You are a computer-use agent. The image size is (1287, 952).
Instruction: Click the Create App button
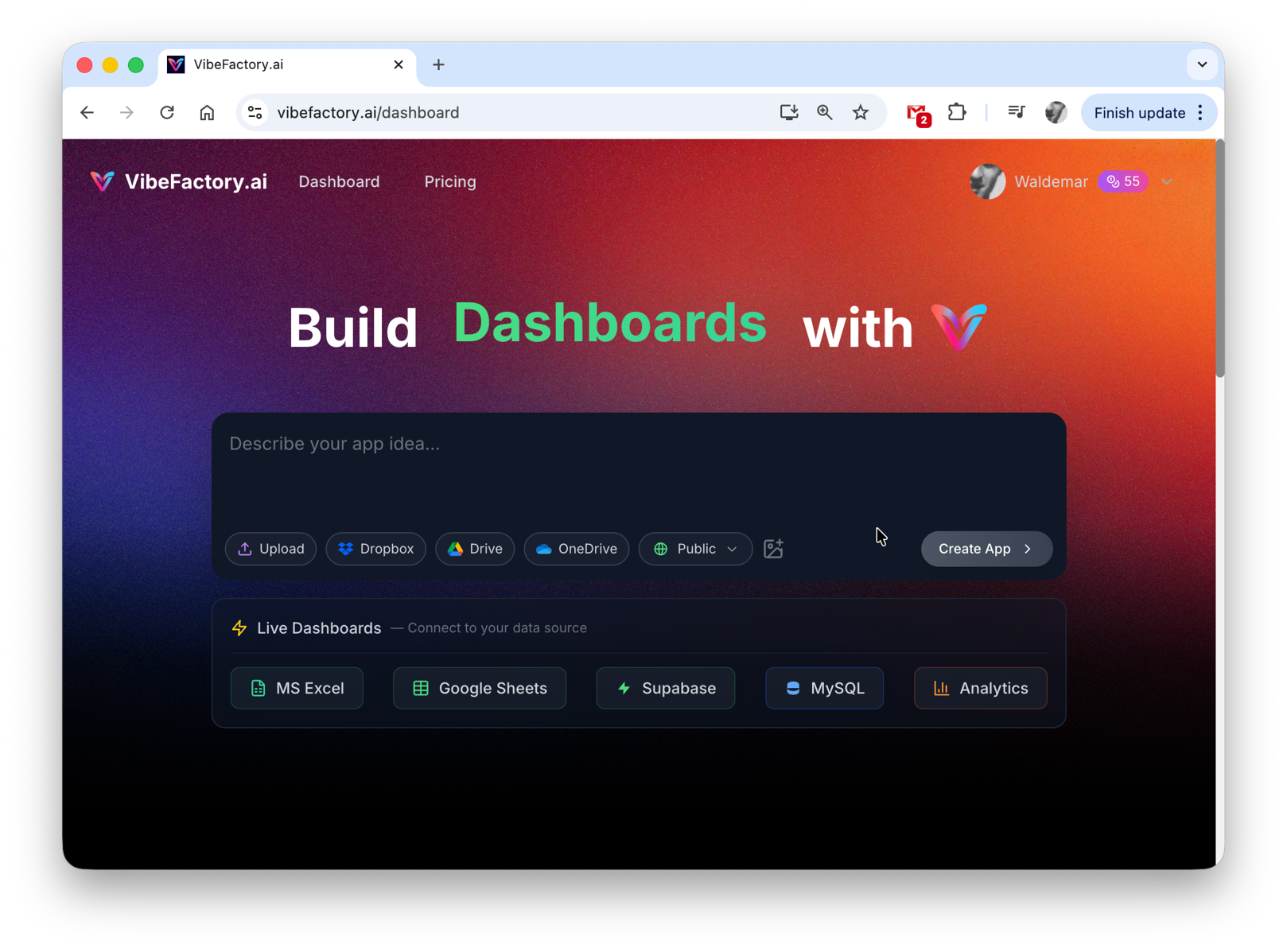click(x=986, y=549)
